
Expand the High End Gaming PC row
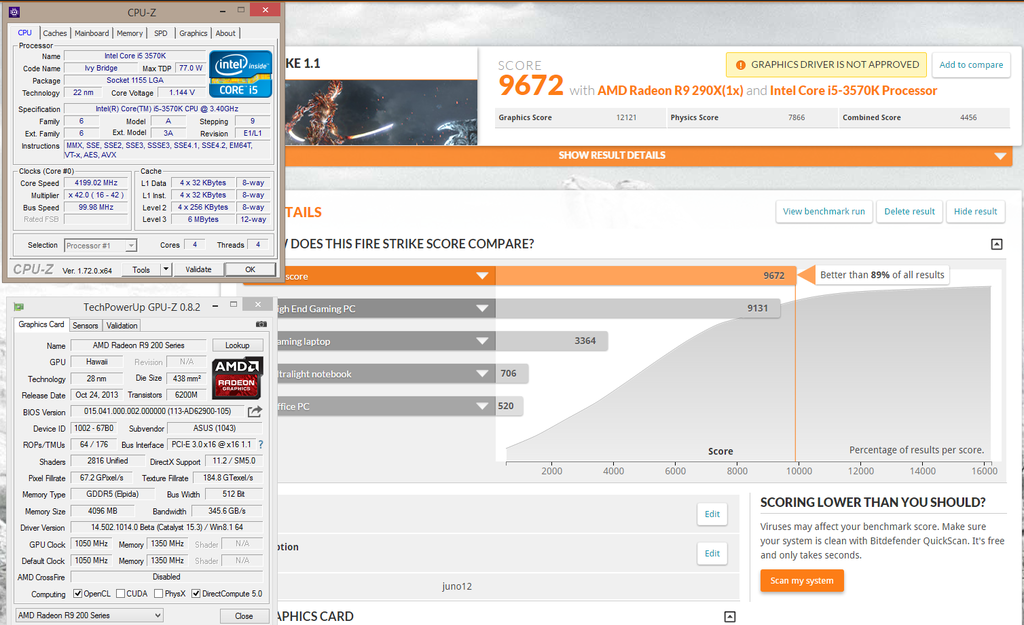coord(482,308)
